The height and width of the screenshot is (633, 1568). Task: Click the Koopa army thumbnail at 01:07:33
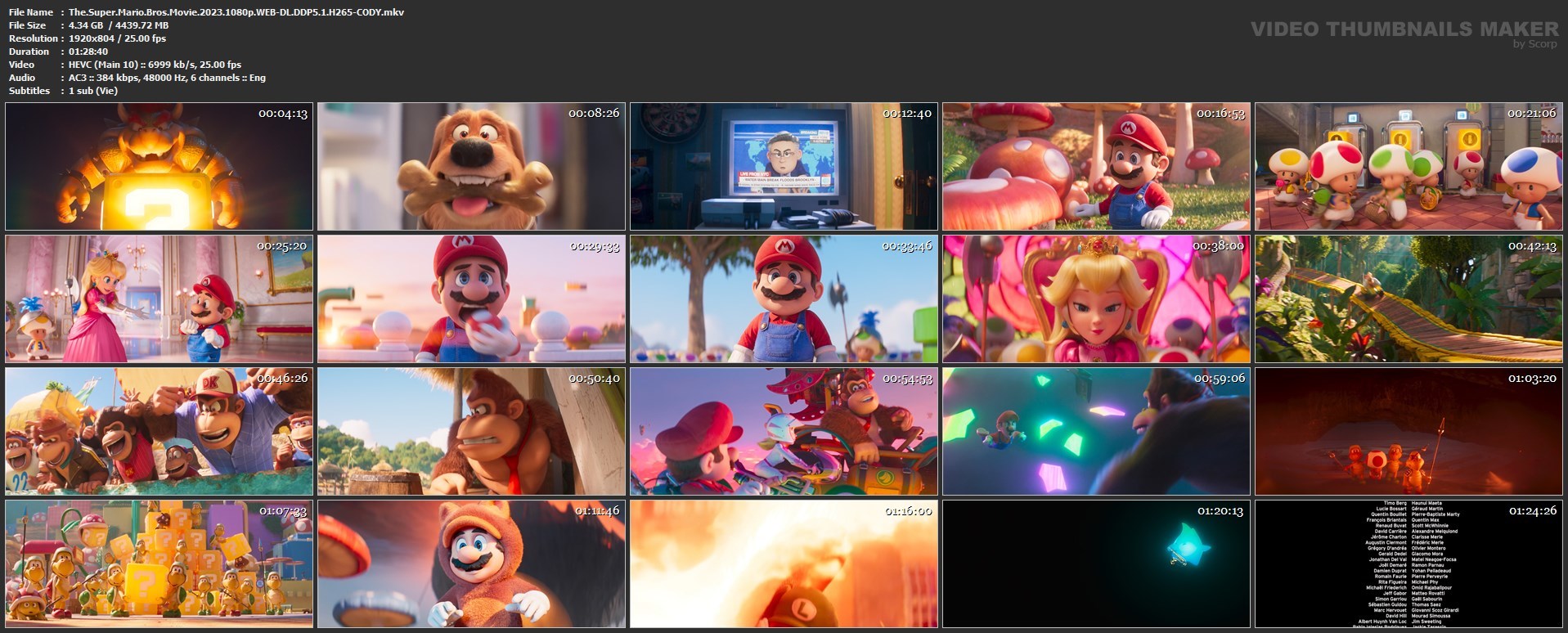point(159,563)
